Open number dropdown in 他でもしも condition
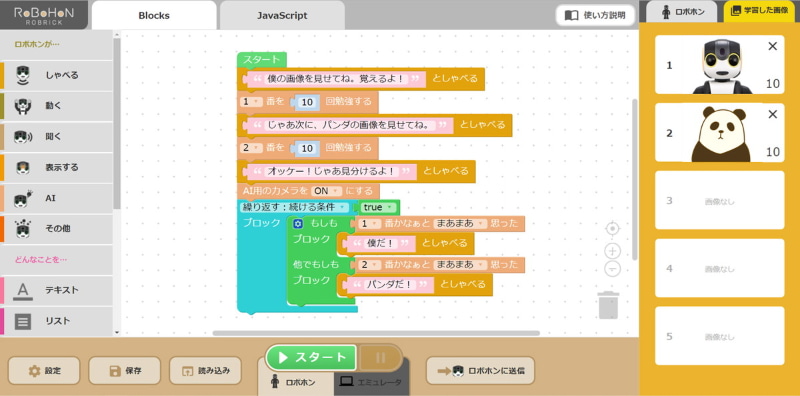 point(369,264)
